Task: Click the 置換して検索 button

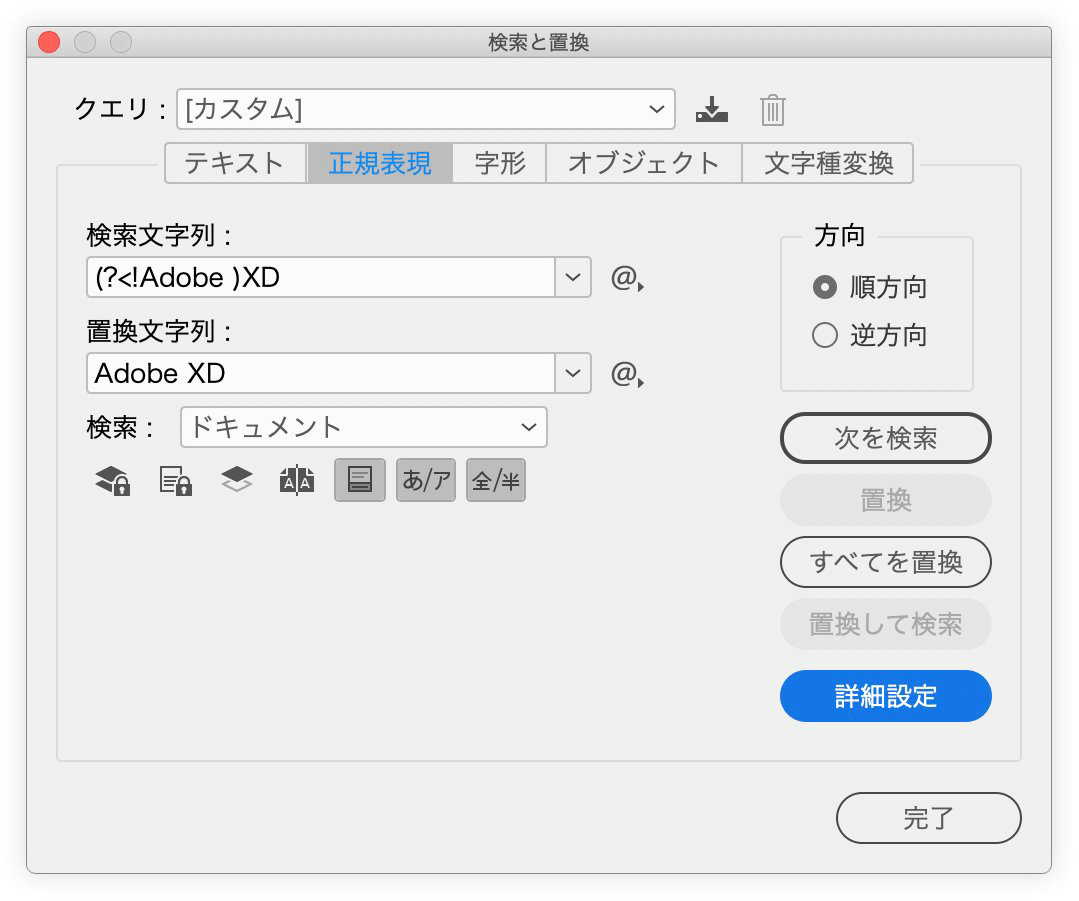Action: pyautogui.click(x=886, y=624)
